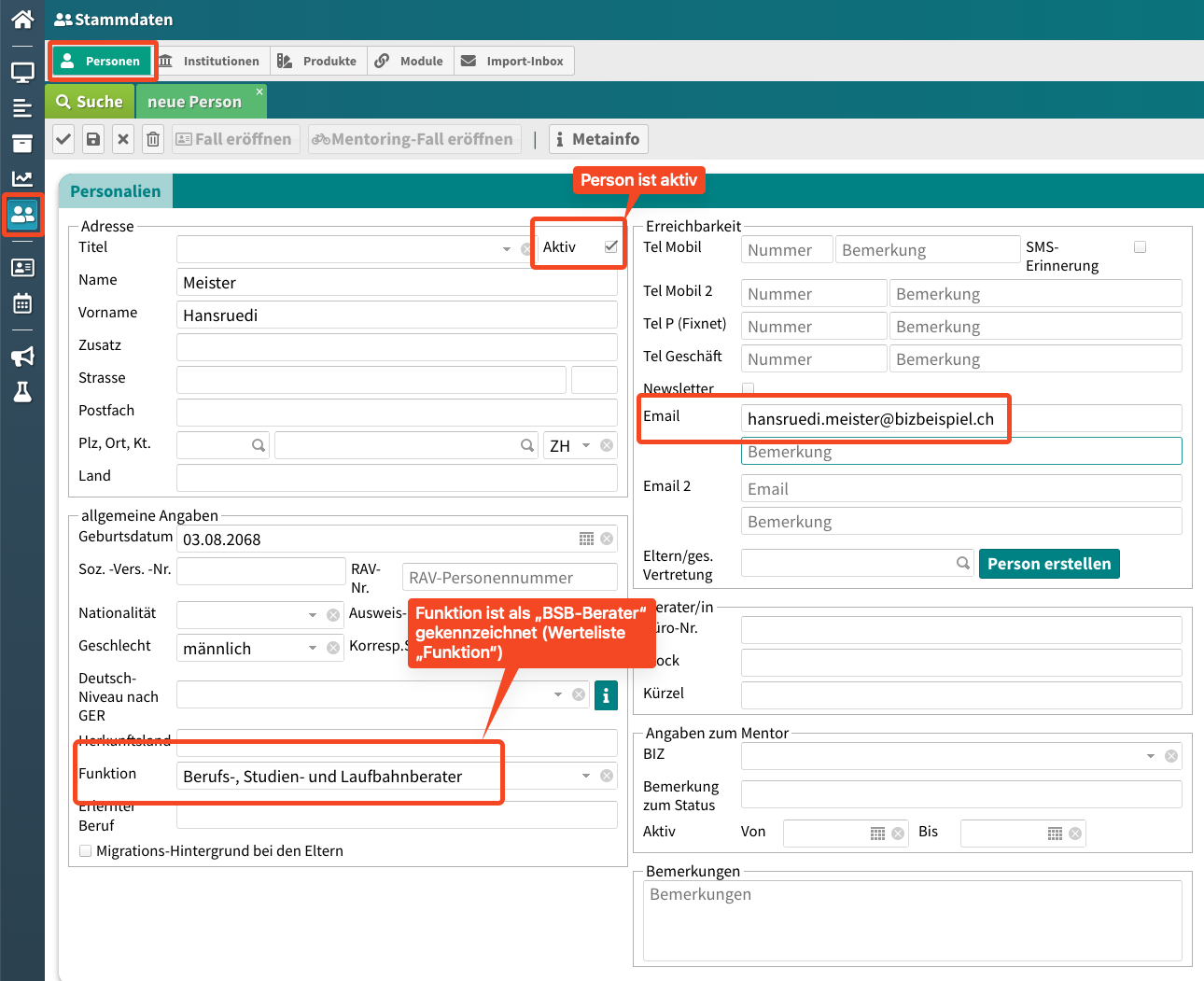
Task: Click the RAV-Personennummer field
Action: (510, 577)
